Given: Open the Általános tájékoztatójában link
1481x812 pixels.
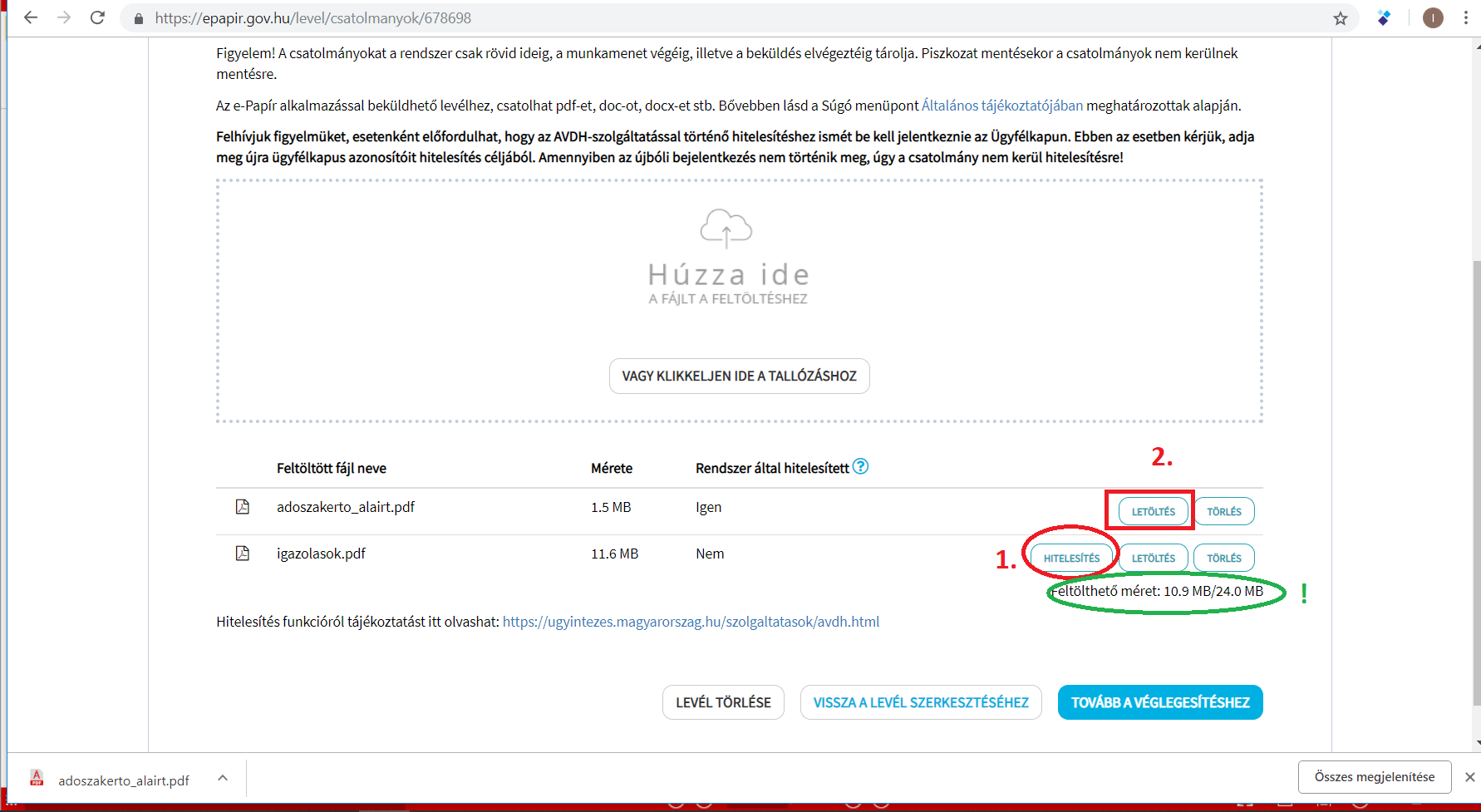Looking at the screenshot, I should [1001, 106].
